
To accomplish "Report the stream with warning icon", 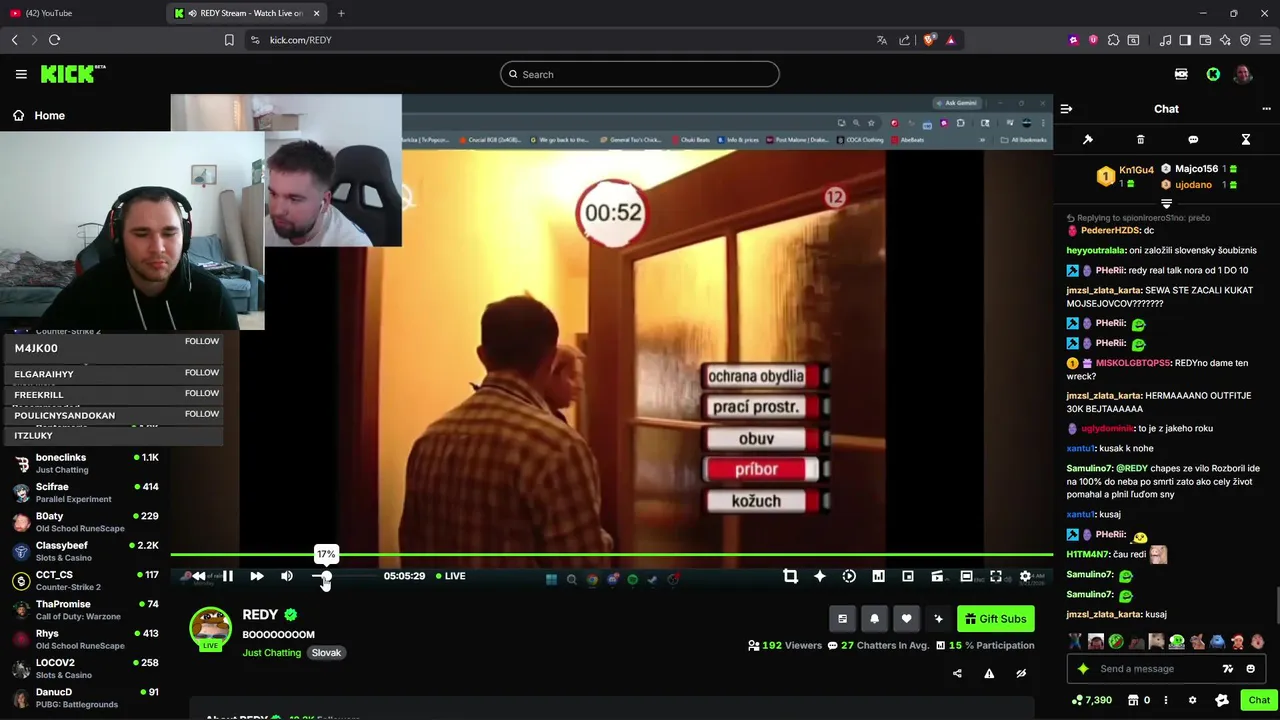I will (x=989, y=674).
